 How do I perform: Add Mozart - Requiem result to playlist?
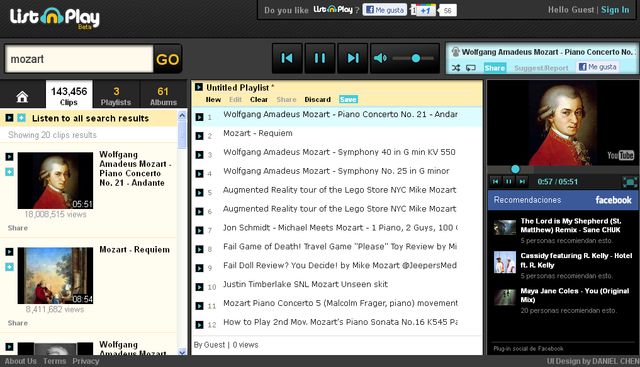[9, 267]
